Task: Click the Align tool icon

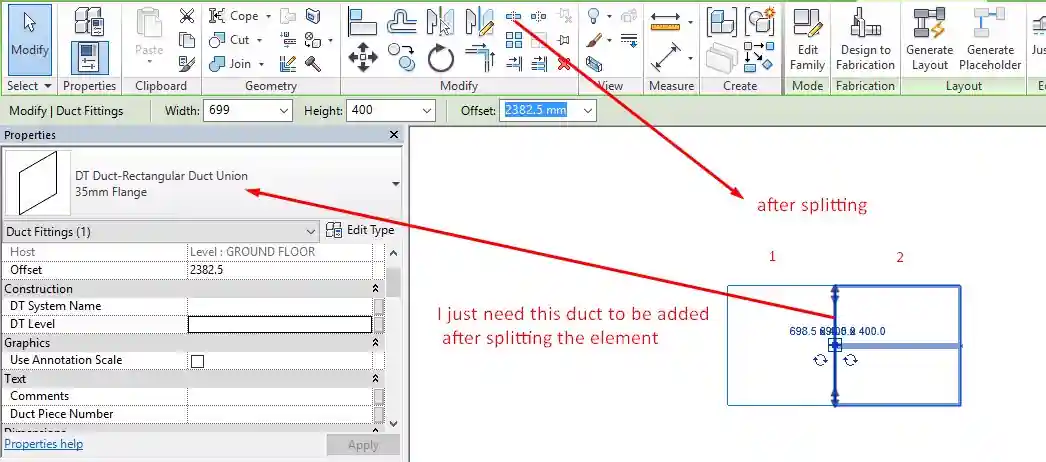Action: click(362, 20)
